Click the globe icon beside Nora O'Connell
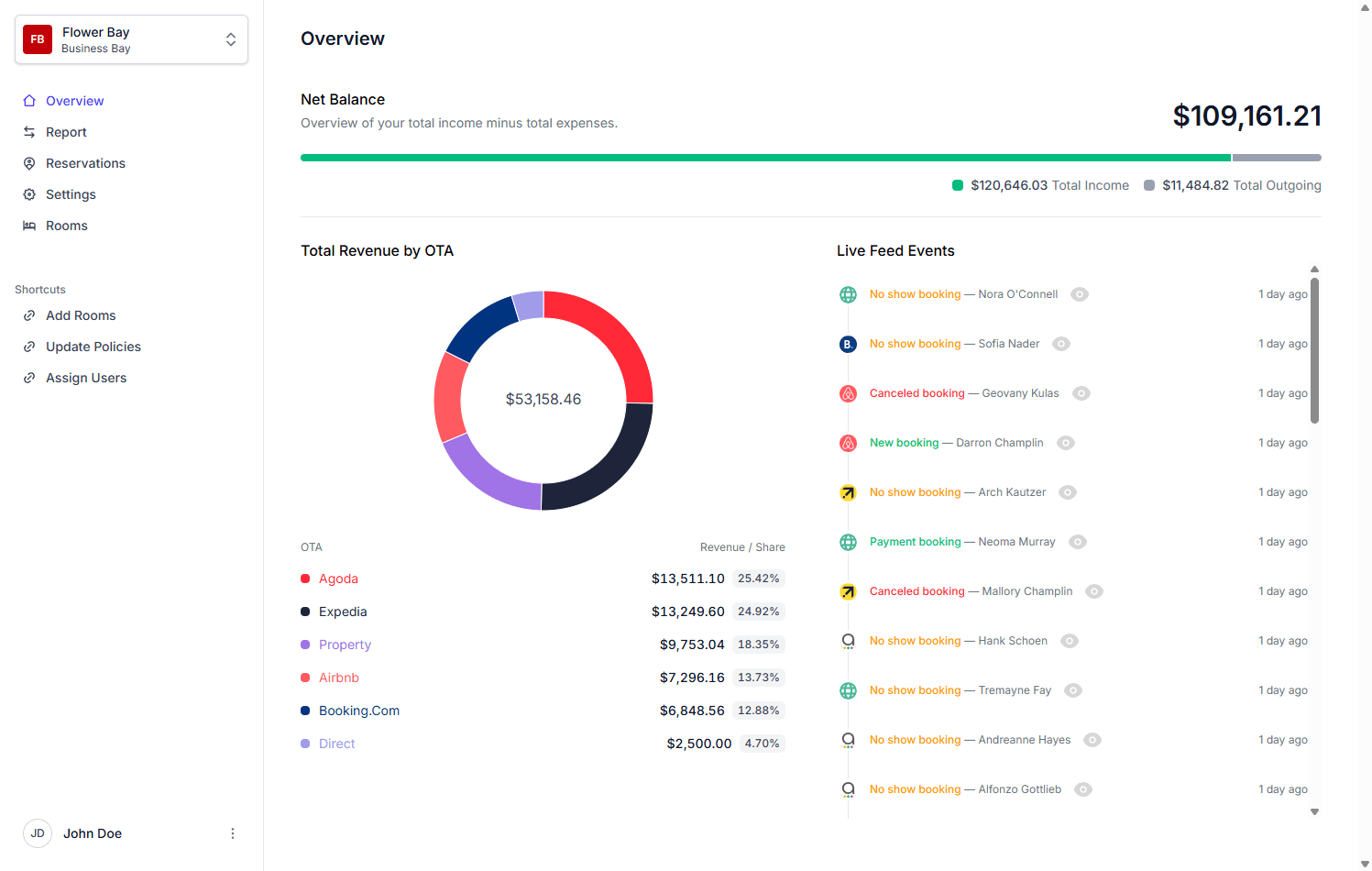1372x871 pixels. [x=848, y=294]
